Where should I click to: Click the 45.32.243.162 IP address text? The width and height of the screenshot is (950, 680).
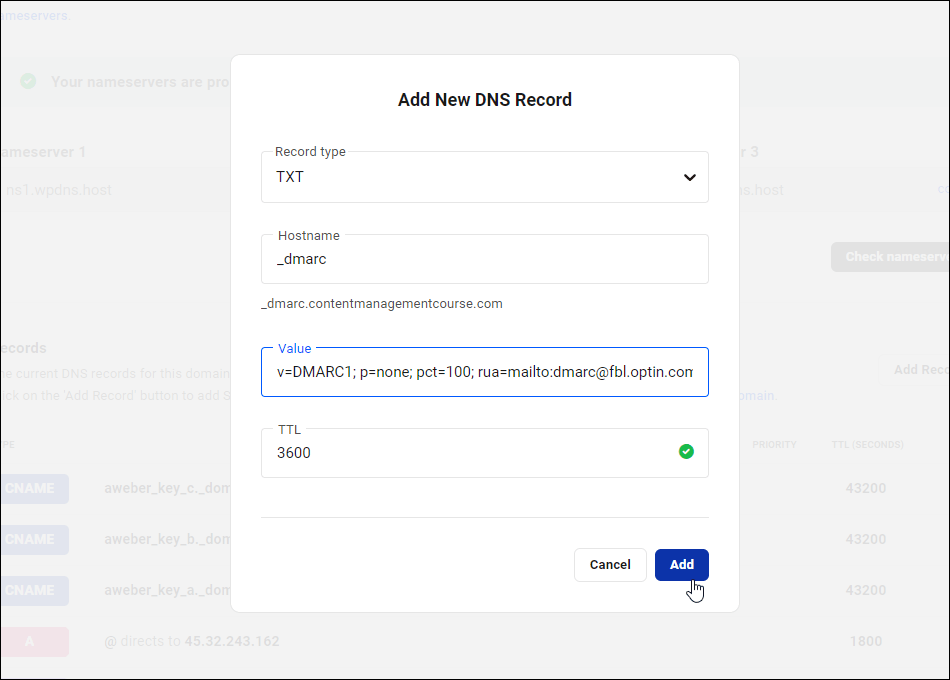coord(232,641)
